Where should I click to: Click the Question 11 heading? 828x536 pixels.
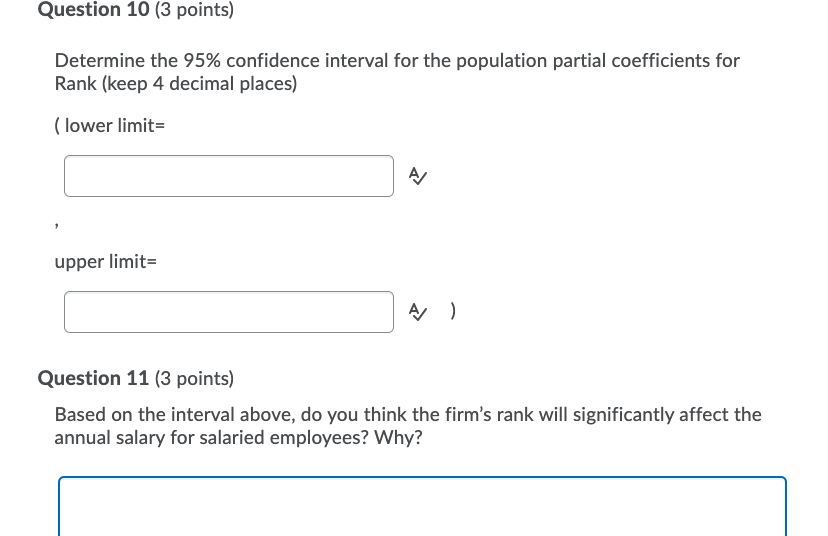[92, 378]
